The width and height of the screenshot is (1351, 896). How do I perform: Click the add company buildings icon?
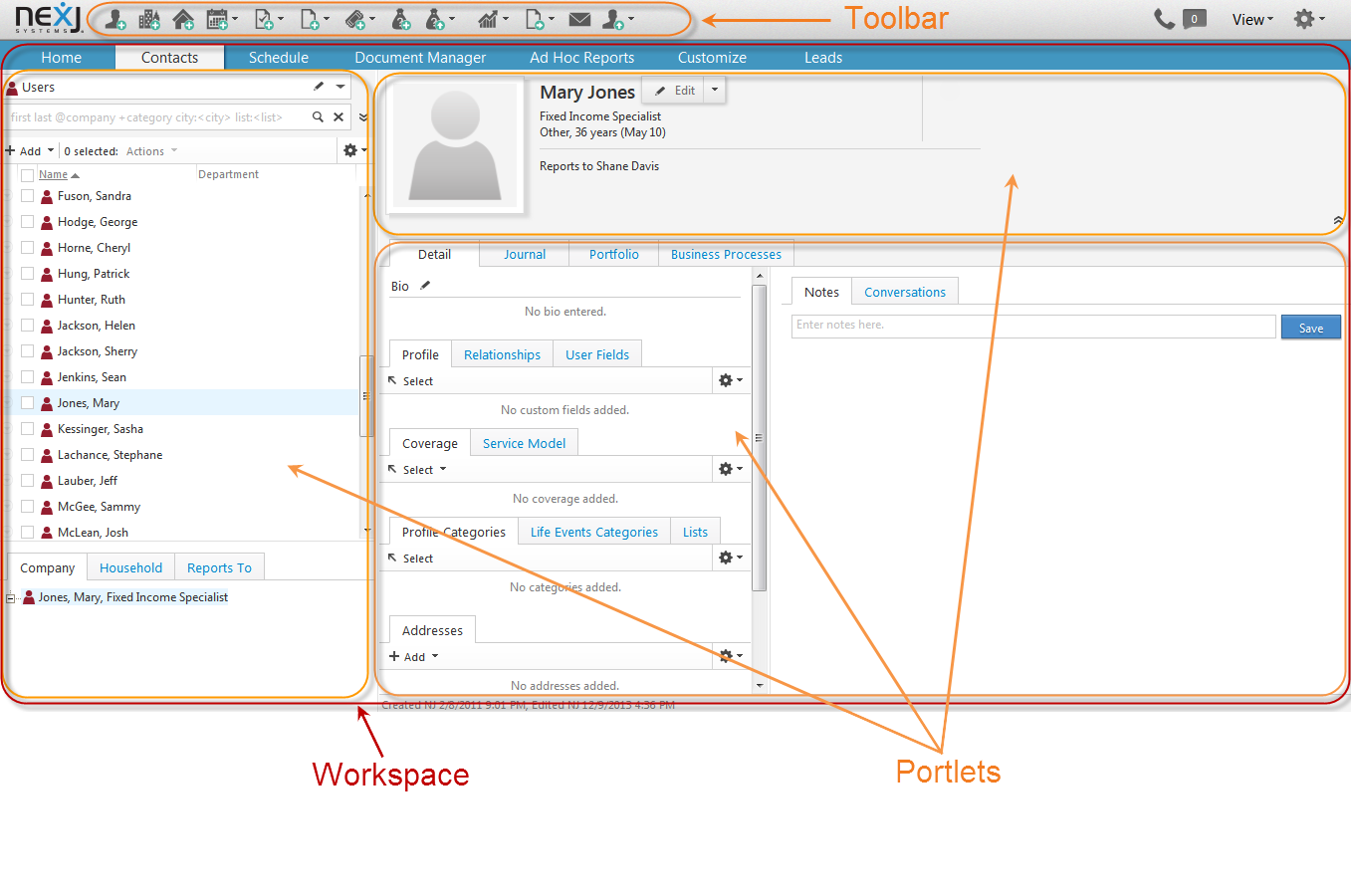149,19
